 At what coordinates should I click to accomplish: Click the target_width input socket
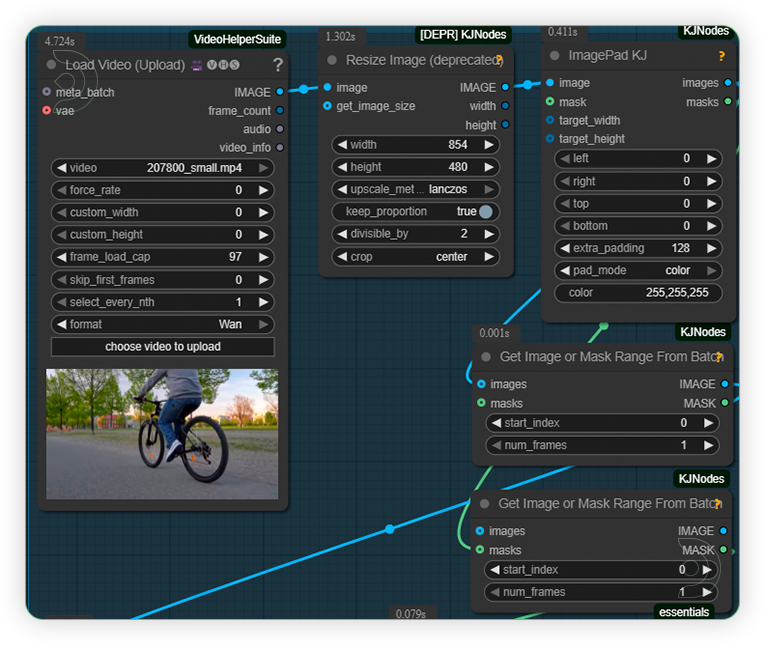tap(550, 120)
